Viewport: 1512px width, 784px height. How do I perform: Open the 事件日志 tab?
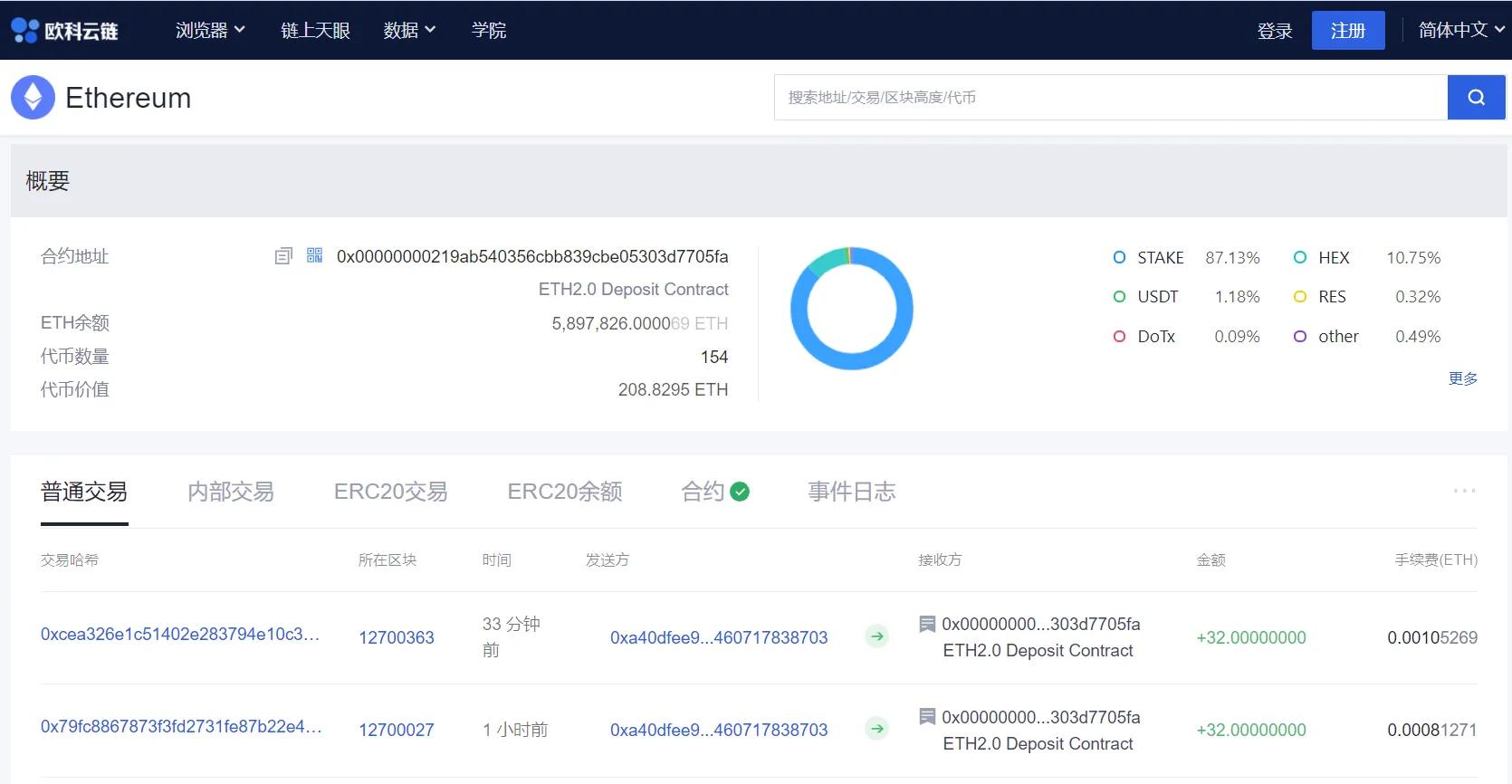pos(852,492)
